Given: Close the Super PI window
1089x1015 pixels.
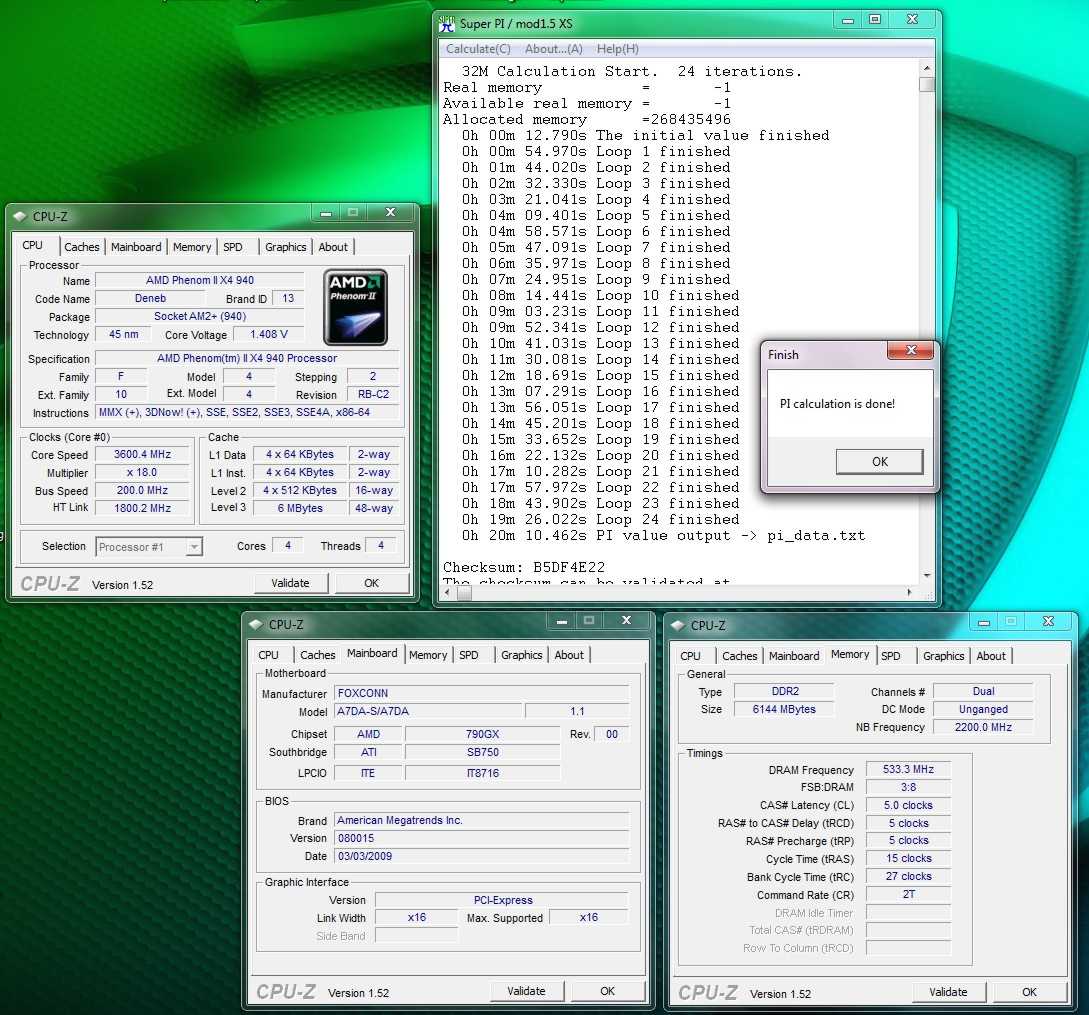Looking at the screenshot, I should (912, 20).
